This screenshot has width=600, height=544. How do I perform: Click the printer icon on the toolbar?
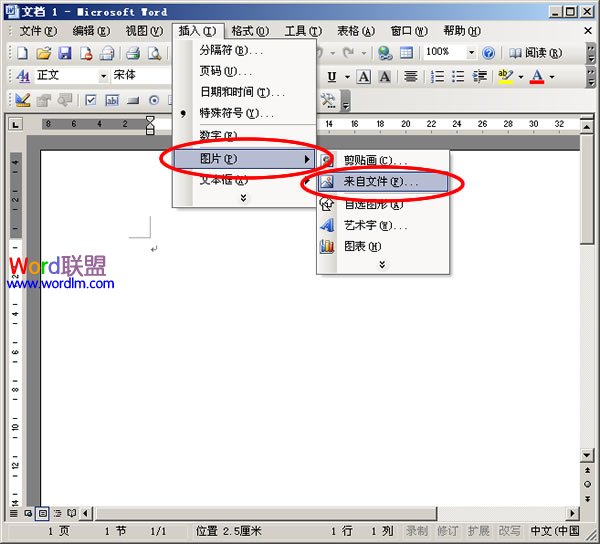(133, 53)
